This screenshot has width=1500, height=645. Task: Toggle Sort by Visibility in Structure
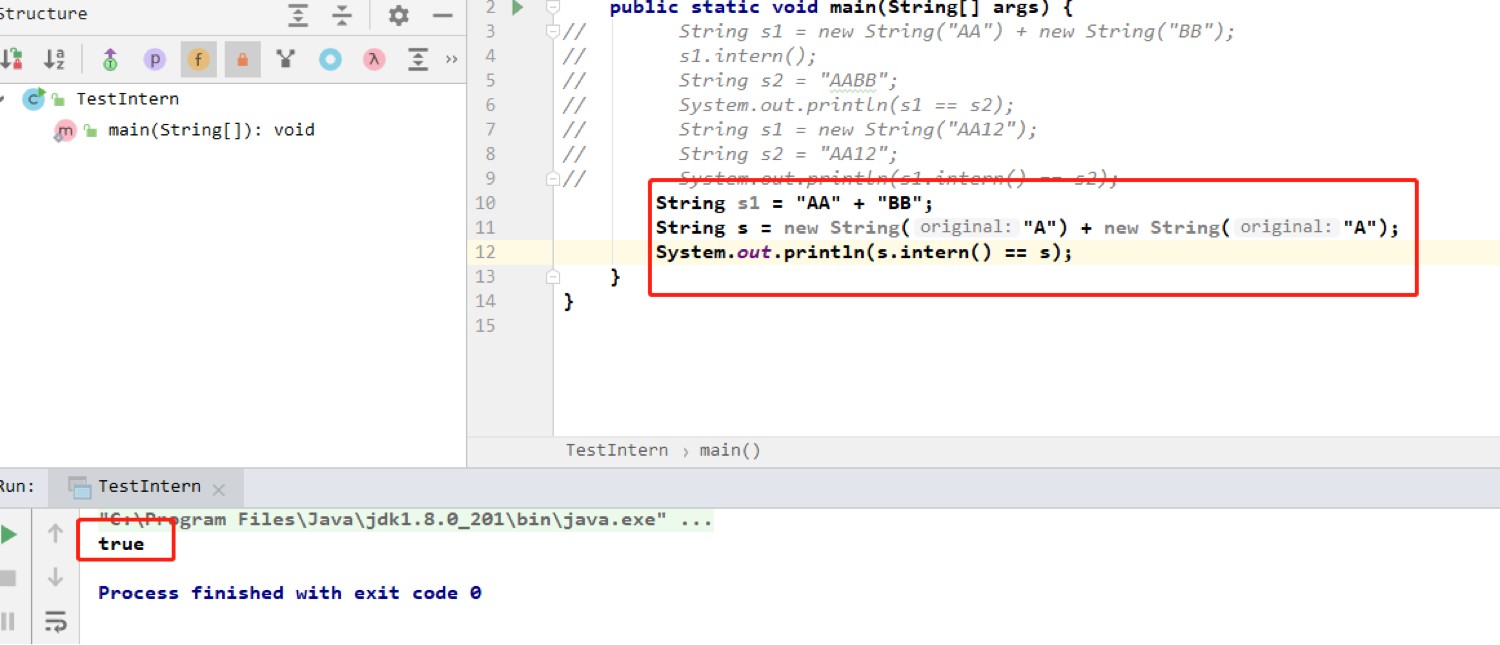tap(12, 59)
